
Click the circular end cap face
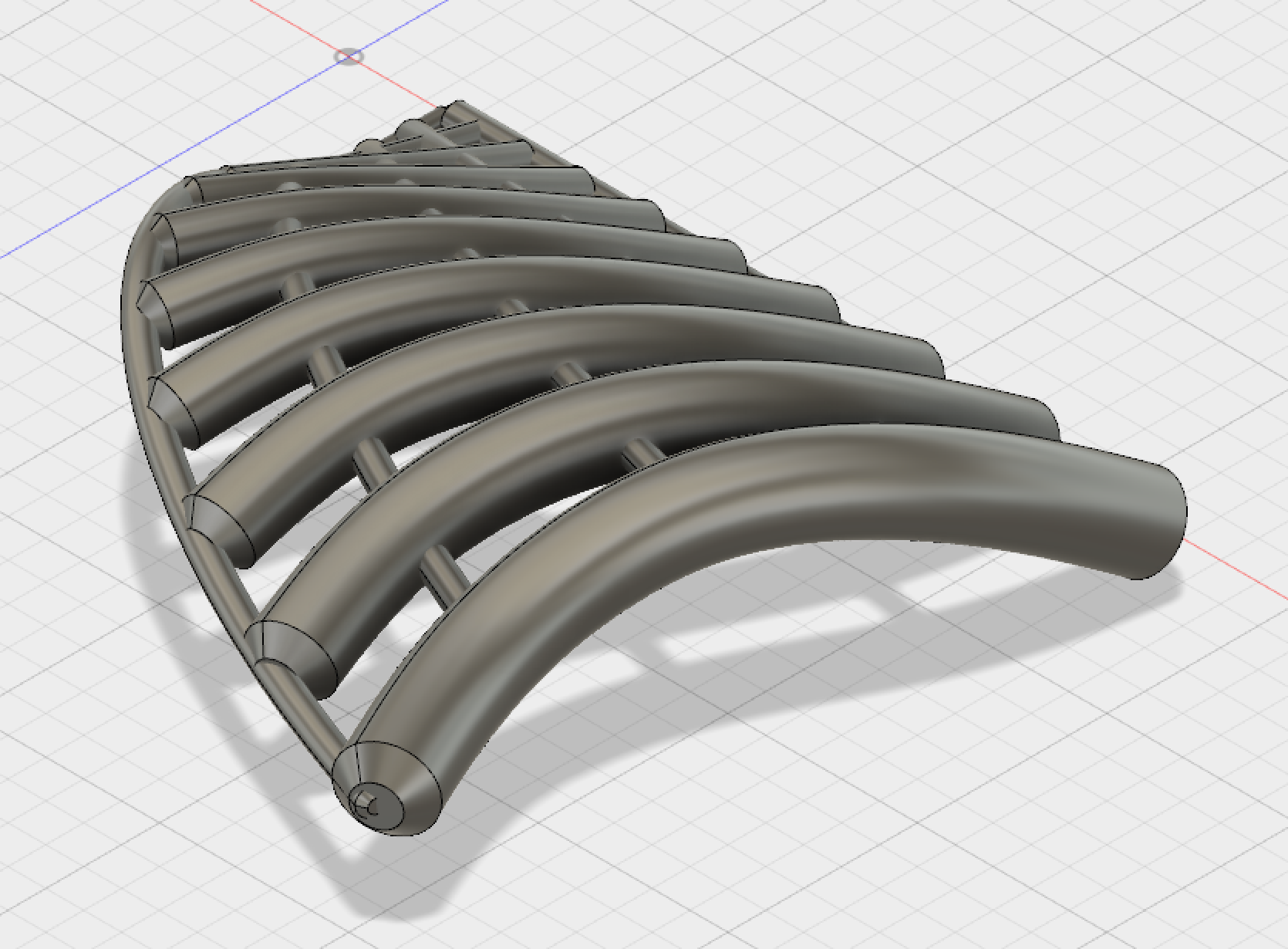tap(386, 787)
